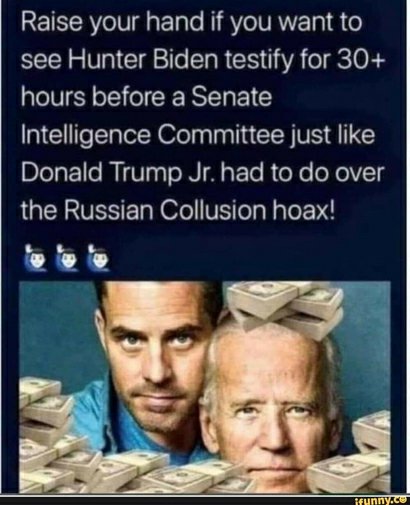Click the cash bundles along the photo's bottom center
Viewport: 410px width, 505px height.
point(187,475)
